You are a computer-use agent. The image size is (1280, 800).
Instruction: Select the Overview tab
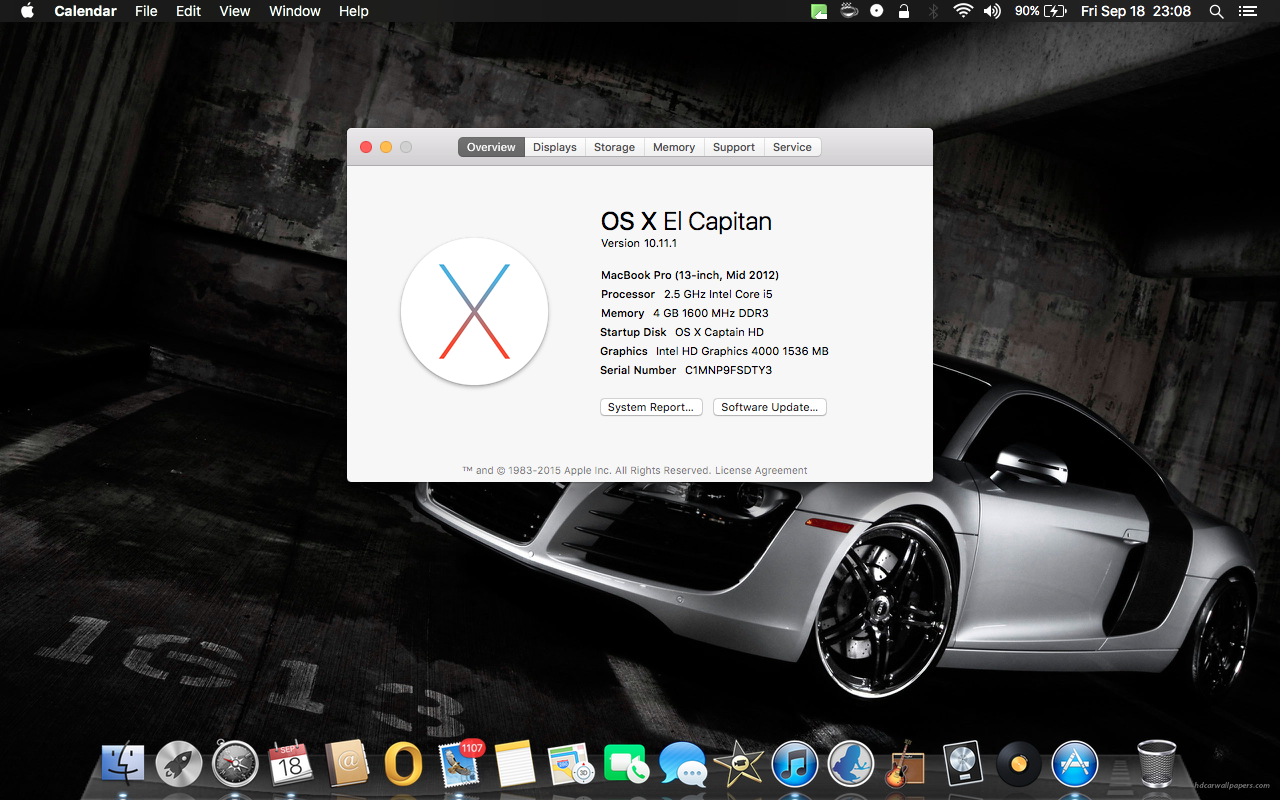[x=491, y=147]
